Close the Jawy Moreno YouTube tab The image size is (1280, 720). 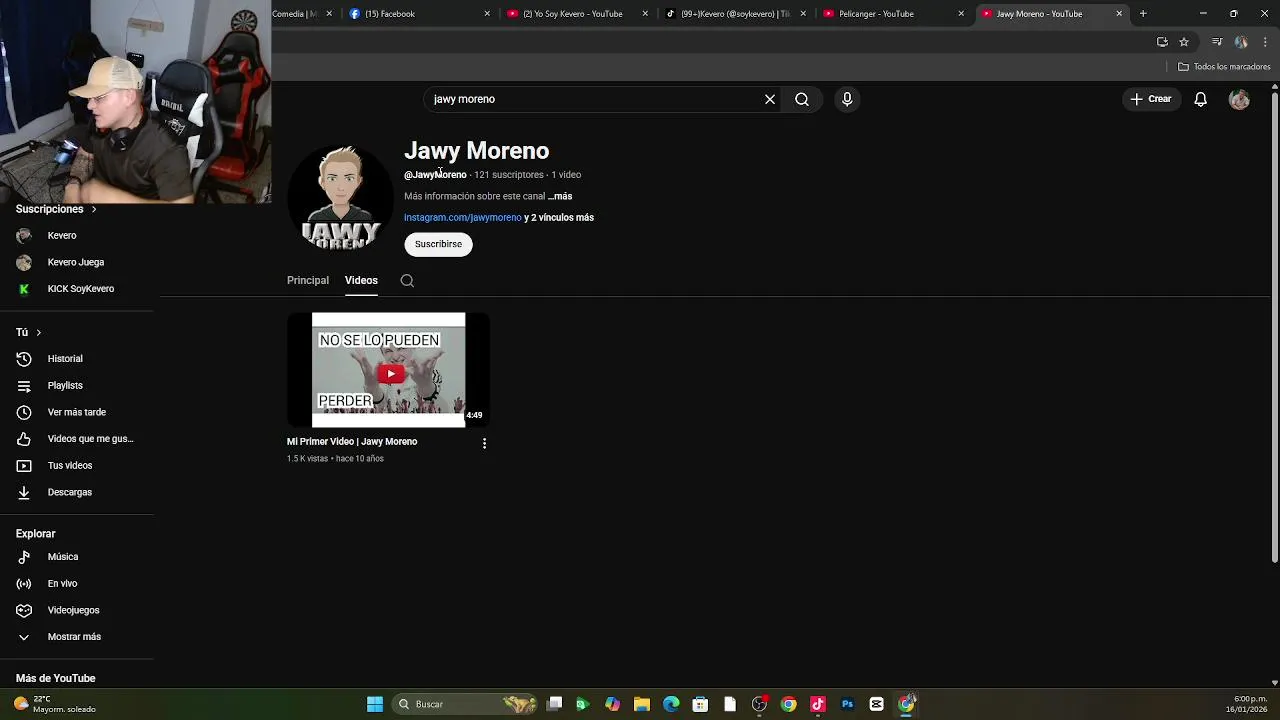[x=1119, y=14]
